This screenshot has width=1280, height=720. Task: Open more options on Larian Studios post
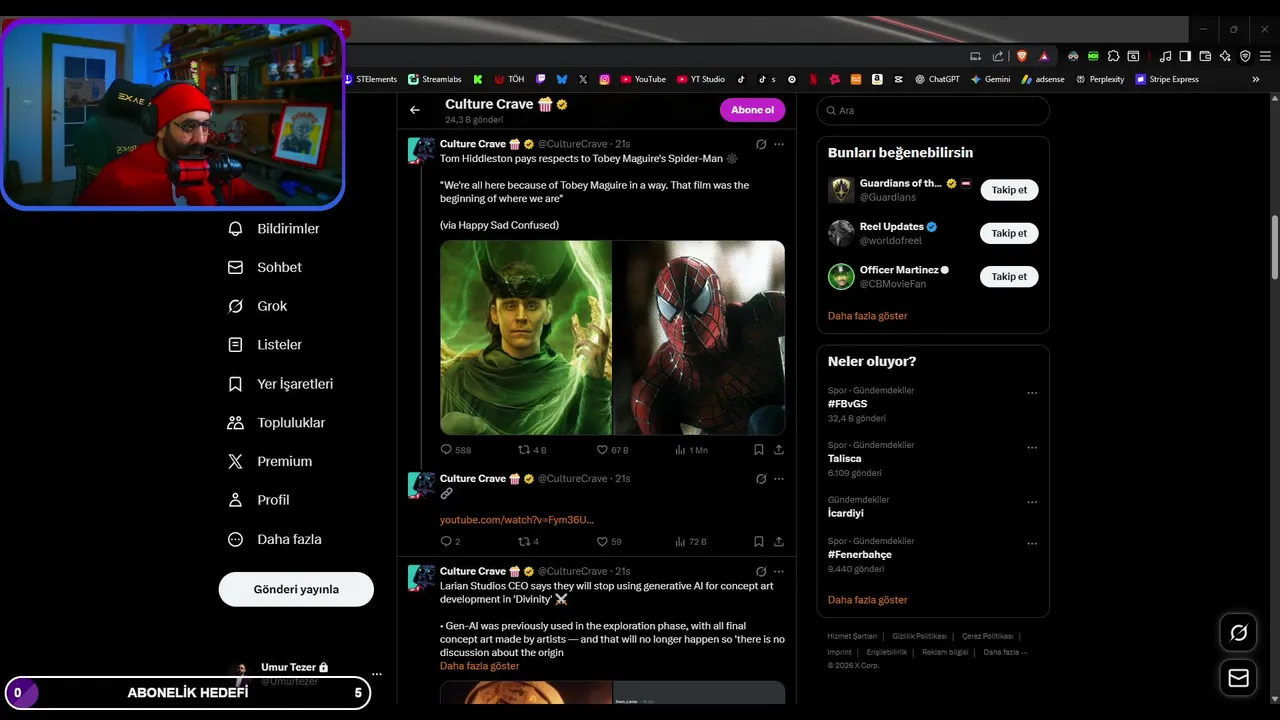point(779,571)
